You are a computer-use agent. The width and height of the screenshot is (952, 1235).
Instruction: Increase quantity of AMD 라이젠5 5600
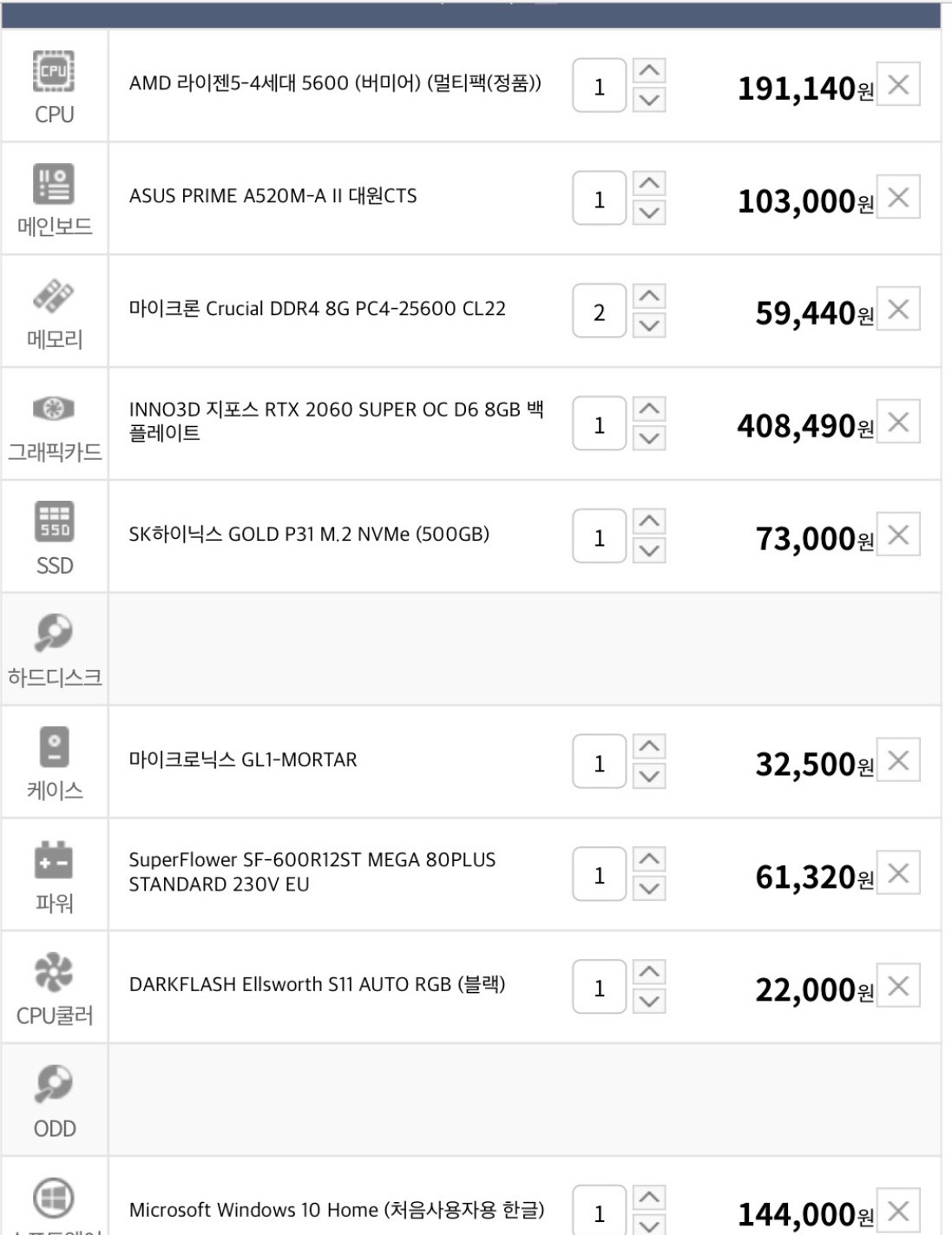649,70
